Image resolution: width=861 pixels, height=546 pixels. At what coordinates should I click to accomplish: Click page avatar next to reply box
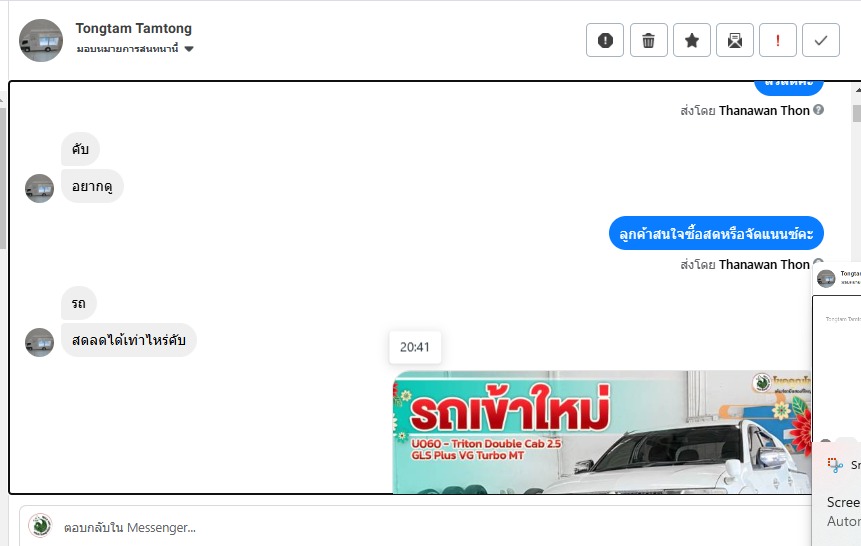click(x=40, y=526)
